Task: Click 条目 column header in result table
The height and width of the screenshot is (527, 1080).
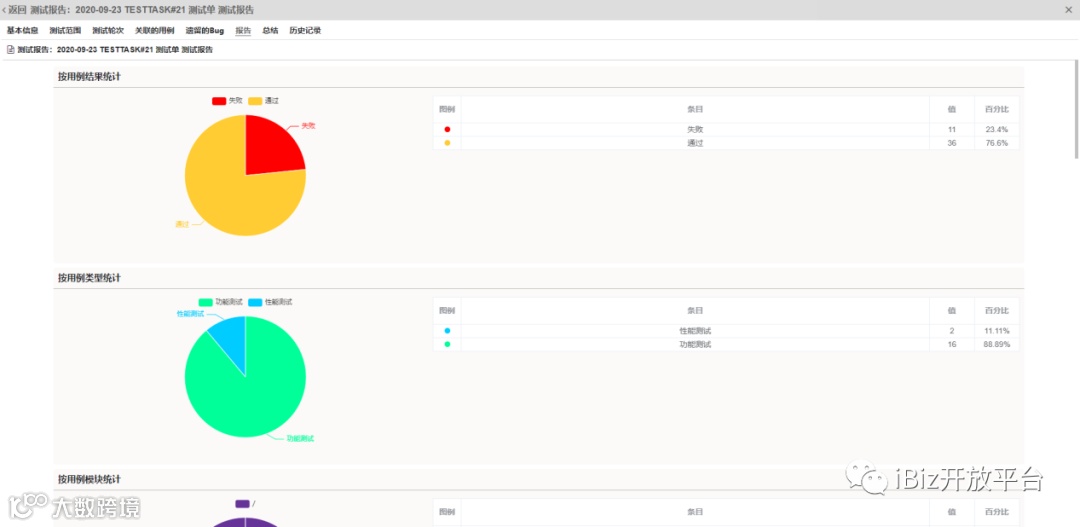Action: [695, 109]
